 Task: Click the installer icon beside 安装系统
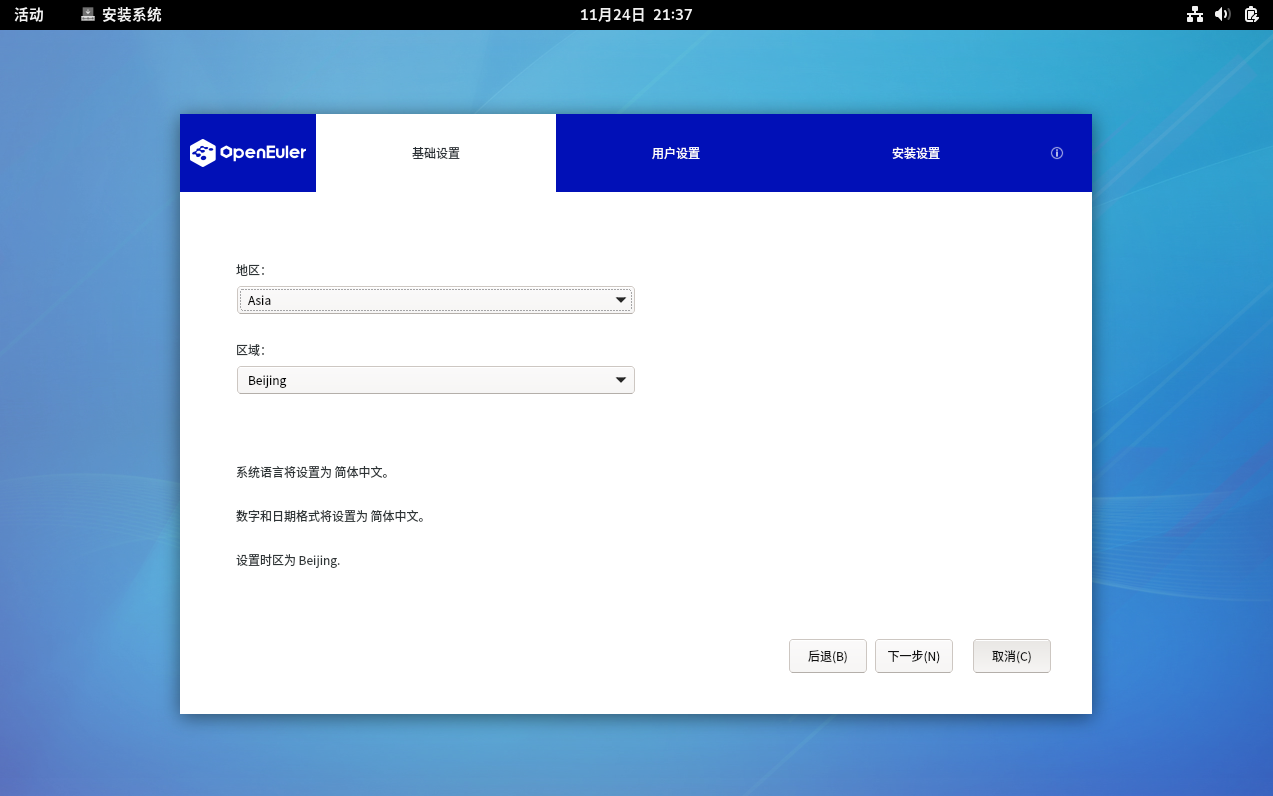tap(88, 14)
